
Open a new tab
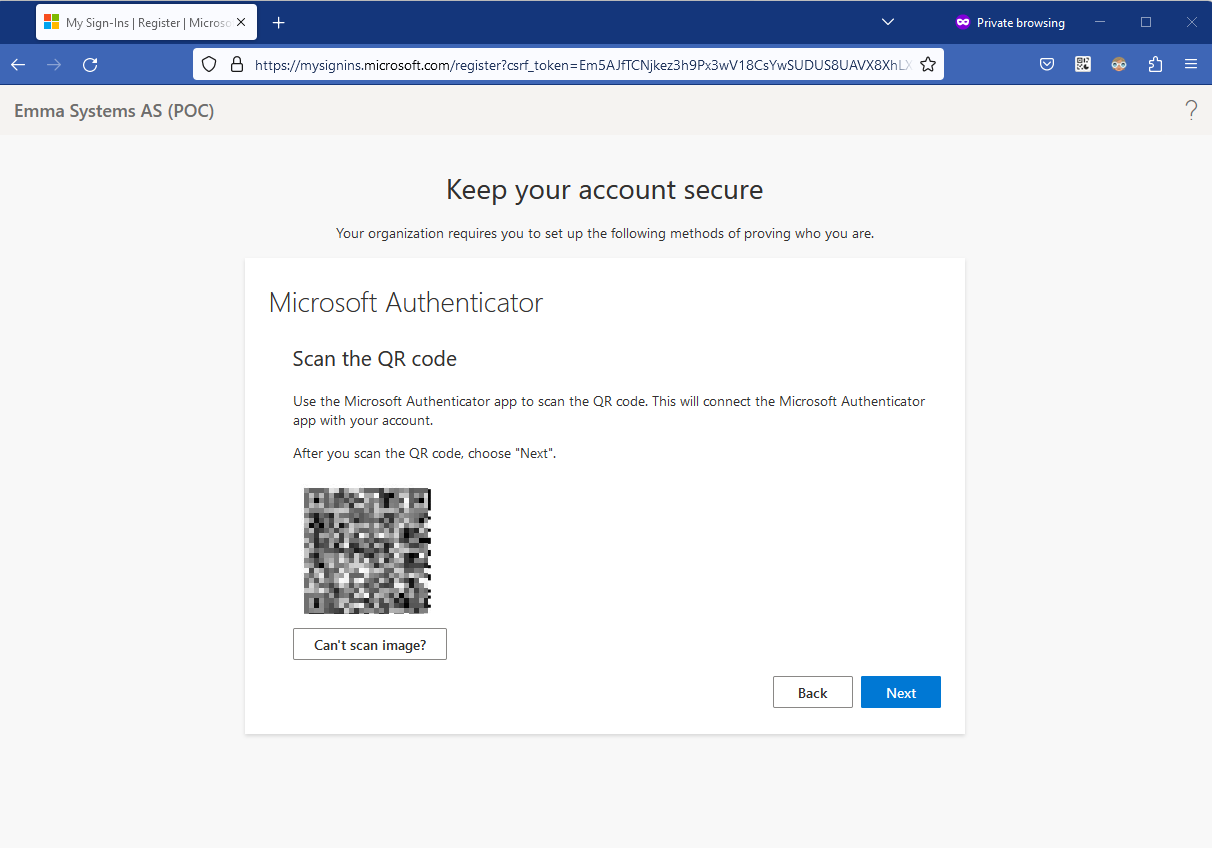[x=279, y=22]
